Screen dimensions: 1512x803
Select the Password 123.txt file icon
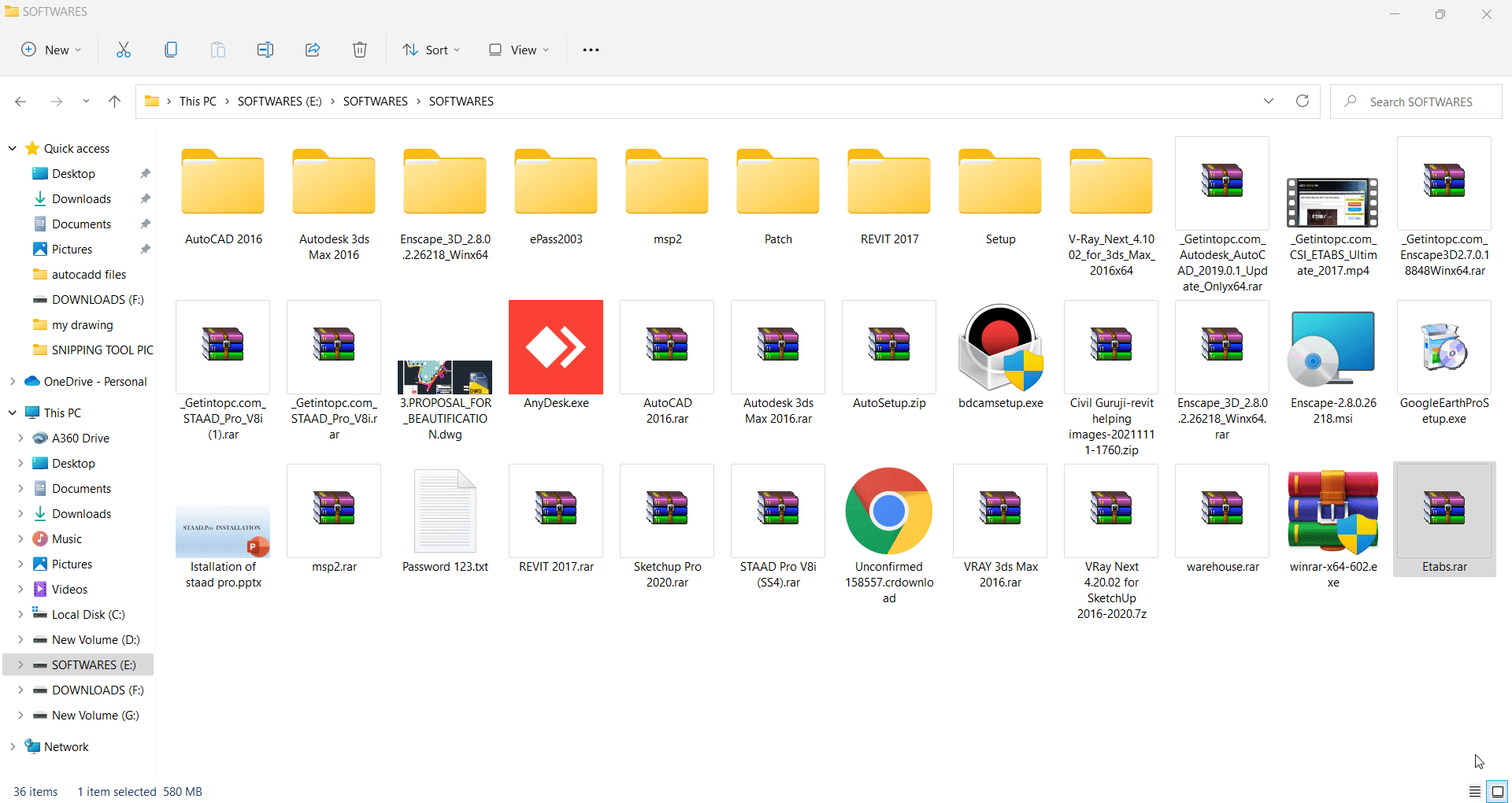445,511
